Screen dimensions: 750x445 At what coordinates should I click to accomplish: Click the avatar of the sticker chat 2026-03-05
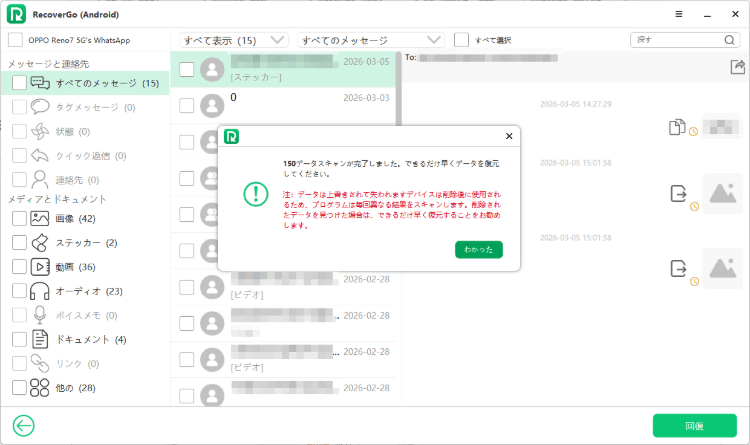point(212,69)
